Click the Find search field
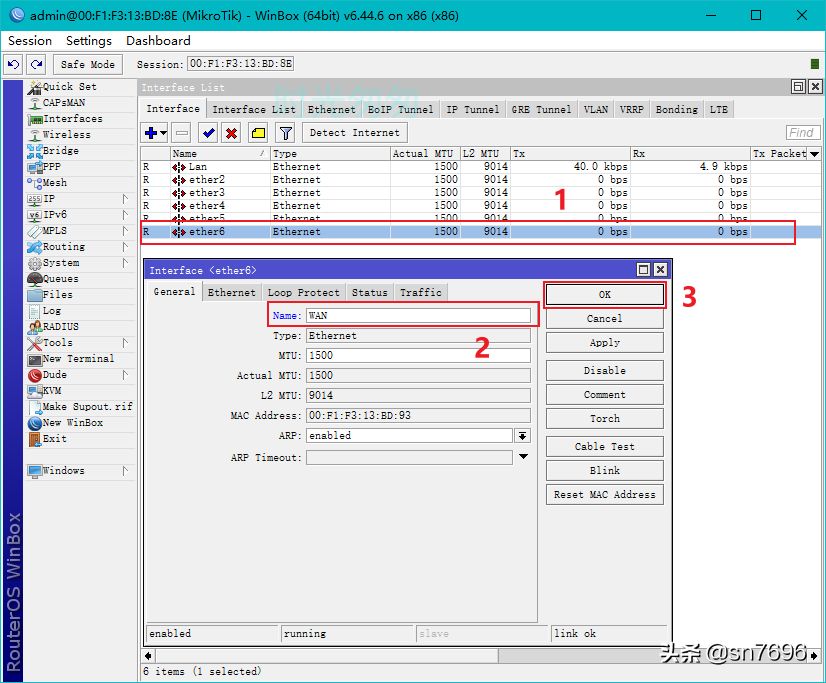Viewport: 826px width, 683px height. point(802,133)
